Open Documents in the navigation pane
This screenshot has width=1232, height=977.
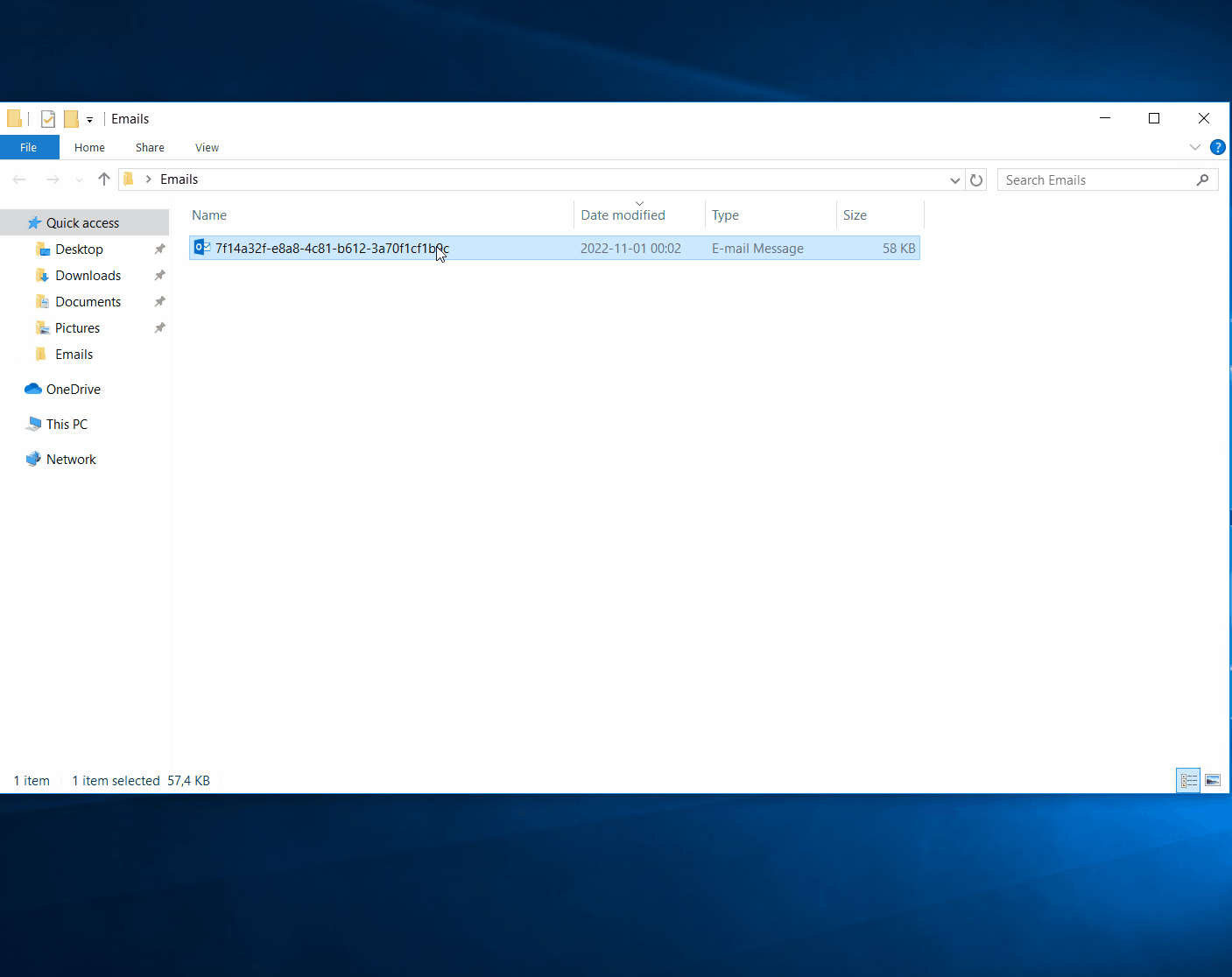pos(88,302)
